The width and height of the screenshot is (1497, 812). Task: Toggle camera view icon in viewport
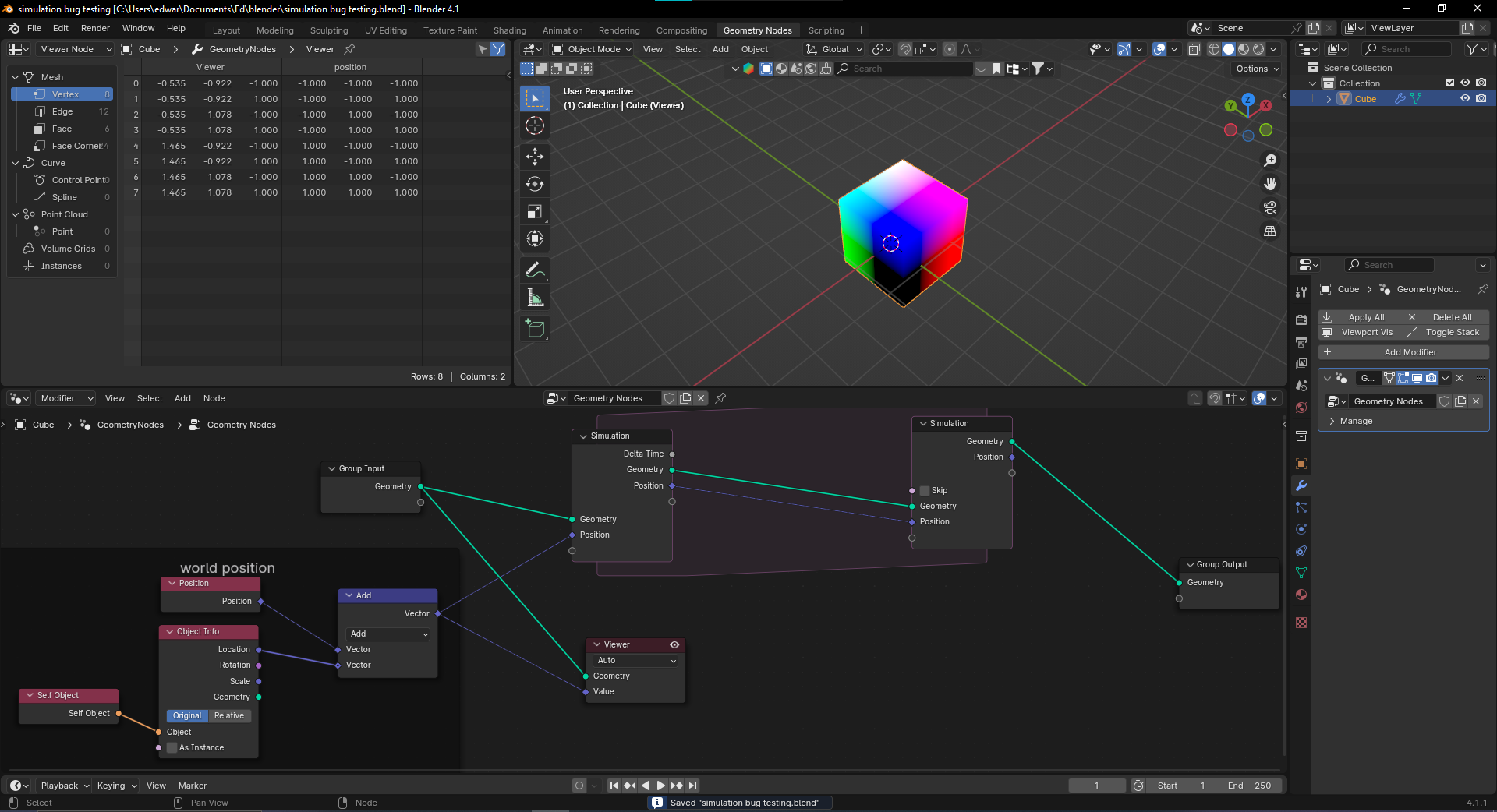click(1270, 207)
